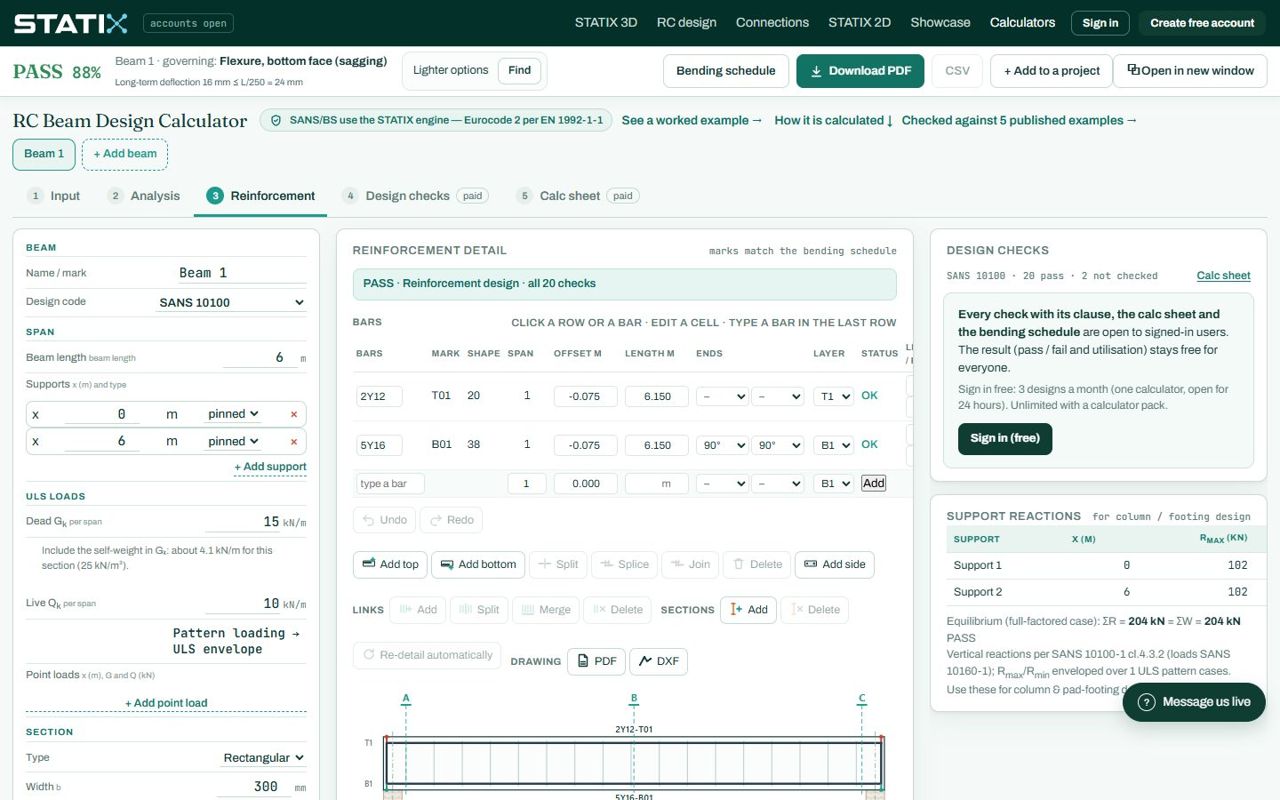Switch to the Input tab
1280x800 pixels.
coord(54,196)
